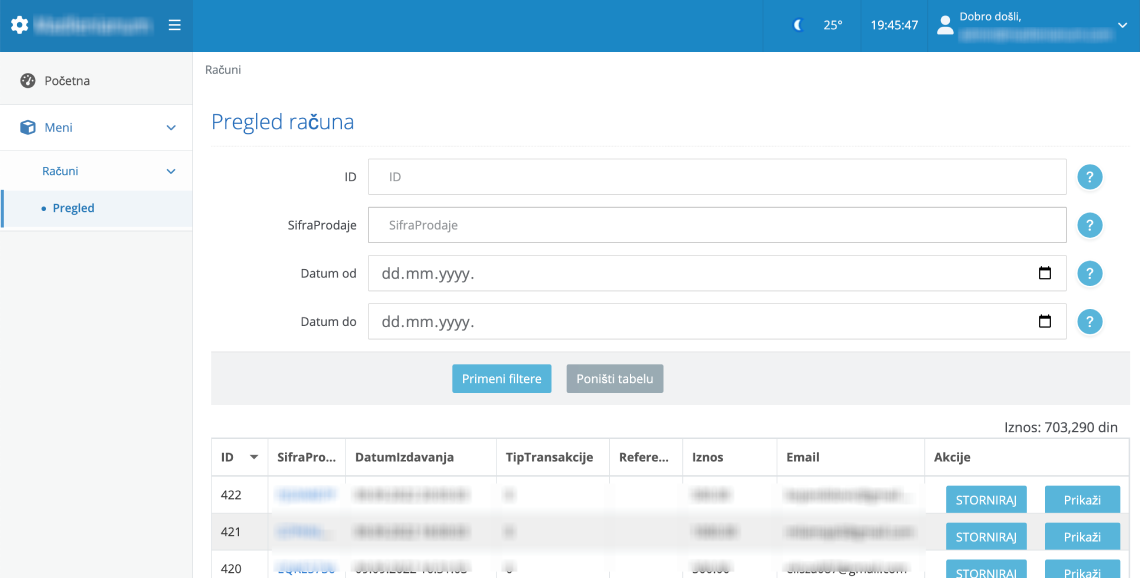Collapse the Meni chevron
This screenshot has width=1140, height=578.
pos(171,128)
